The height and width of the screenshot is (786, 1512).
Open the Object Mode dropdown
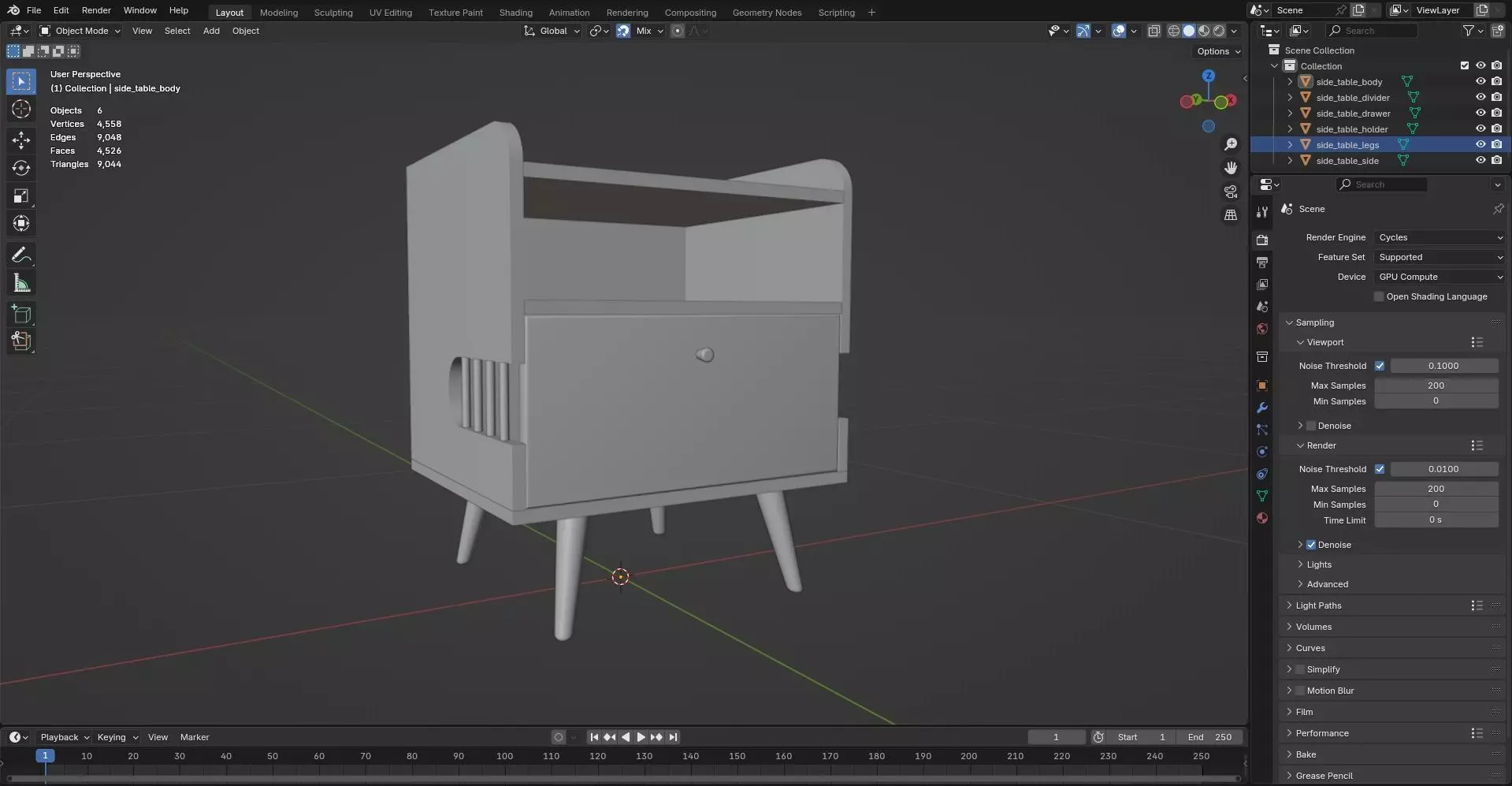(x=80, y=31)
